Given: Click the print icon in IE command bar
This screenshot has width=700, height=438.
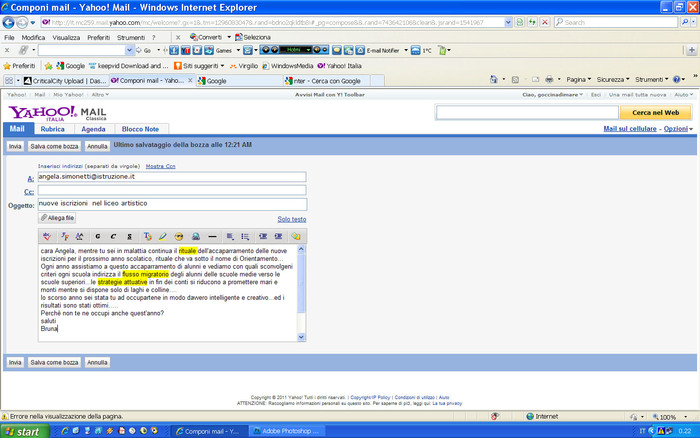Looking at the screenshot, I should click(549, 79).
